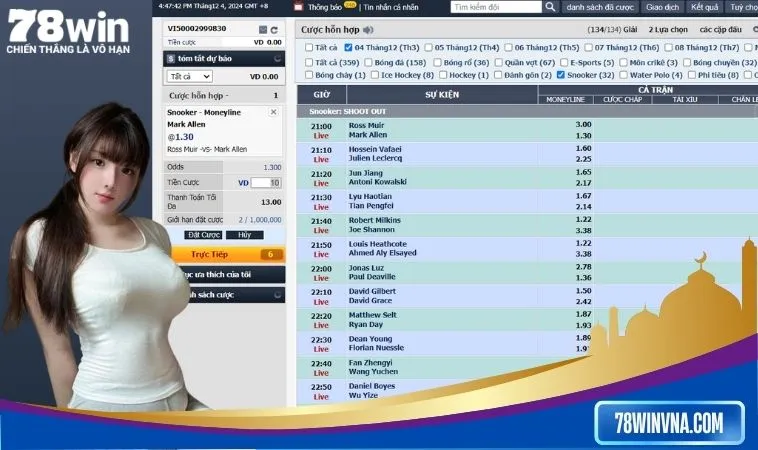Click the Tiền Cược stake input field
758x450 pixels.
click(x=266, y=183)
